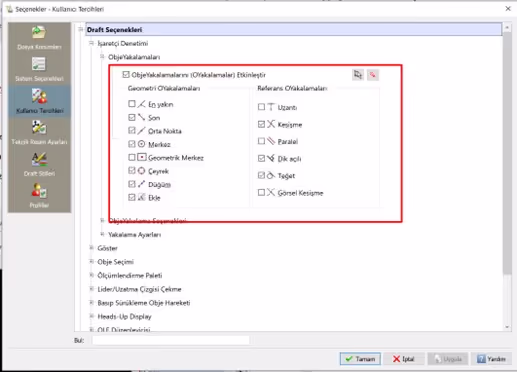
Task: Click the Teğet tangent snap icon
Action: click(x=271, y=175)
